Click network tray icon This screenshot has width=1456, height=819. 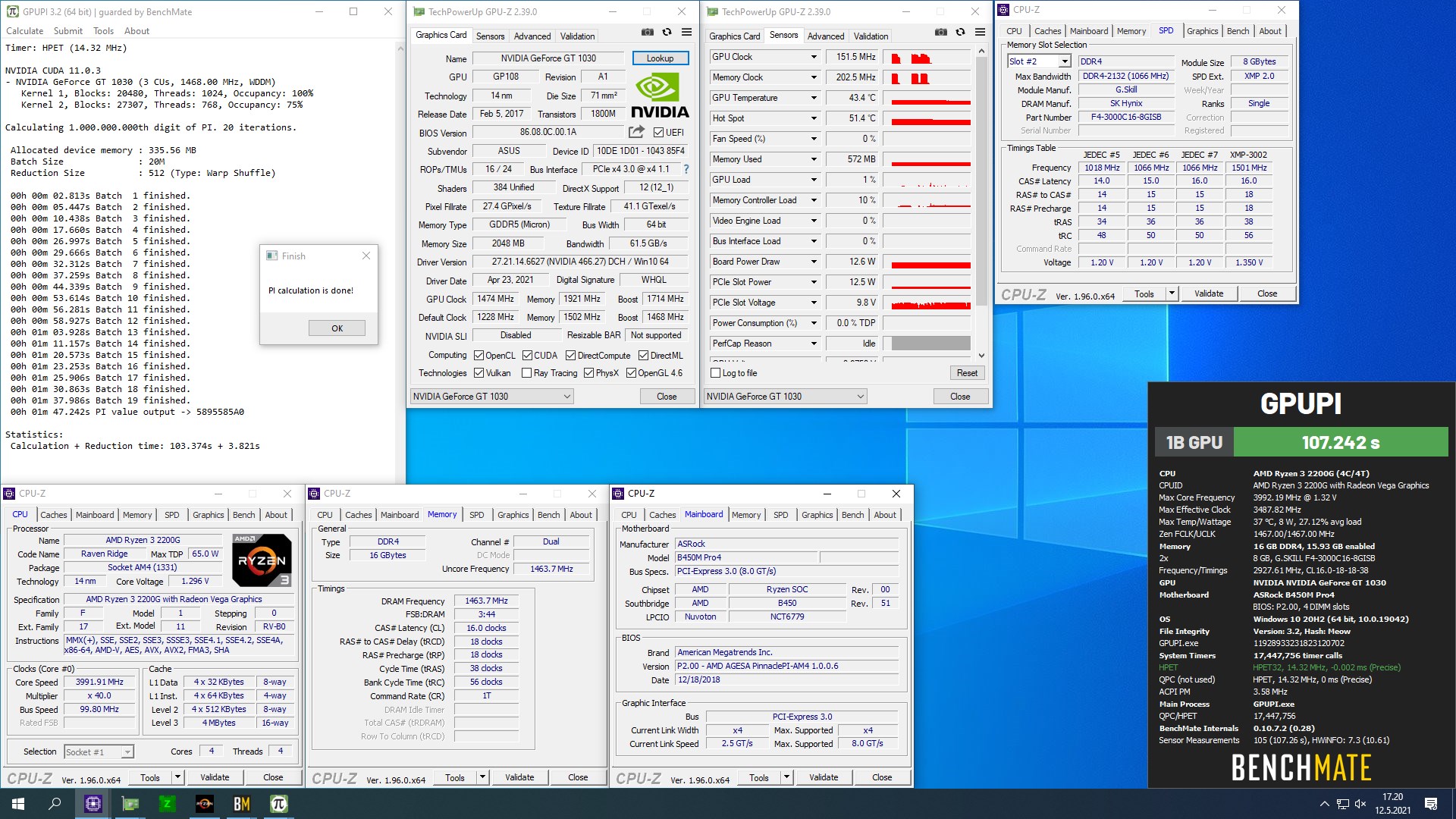[x=1342, y=804]
